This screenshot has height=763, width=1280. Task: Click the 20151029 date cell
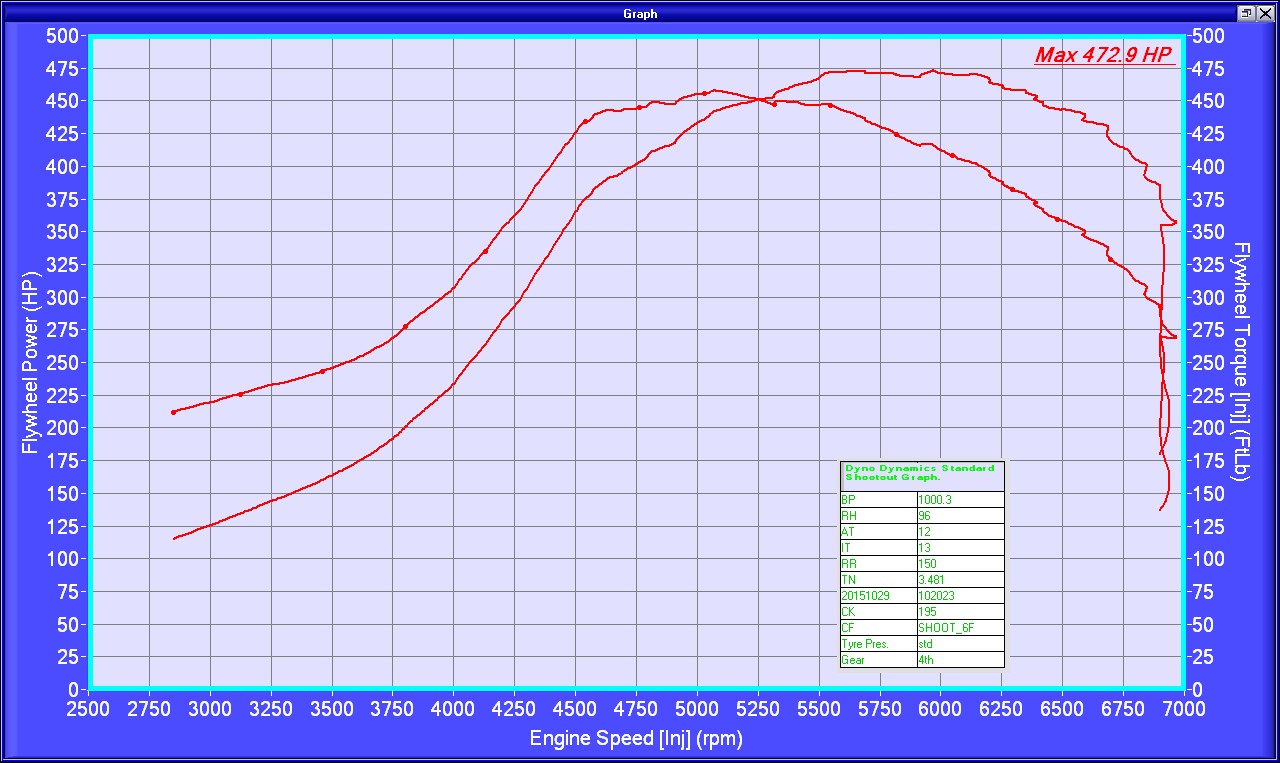coord(879,596)
